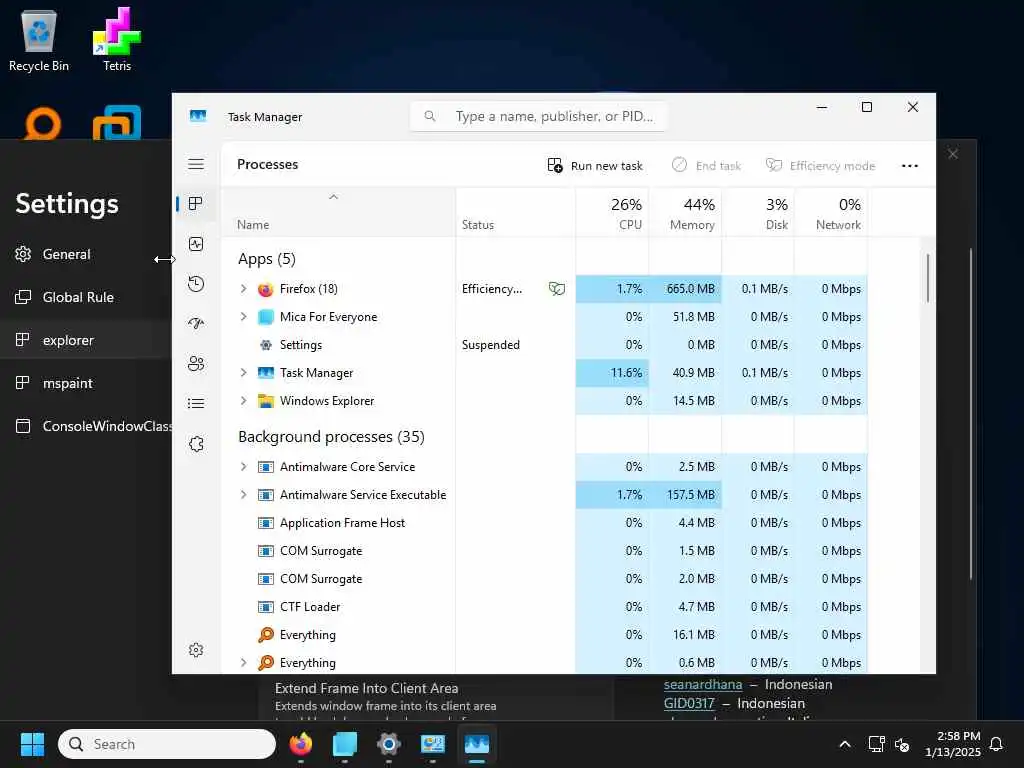Open the Startup apps icon in the sidebar
Screen dimensions: 1024x768
pos(196,324)
